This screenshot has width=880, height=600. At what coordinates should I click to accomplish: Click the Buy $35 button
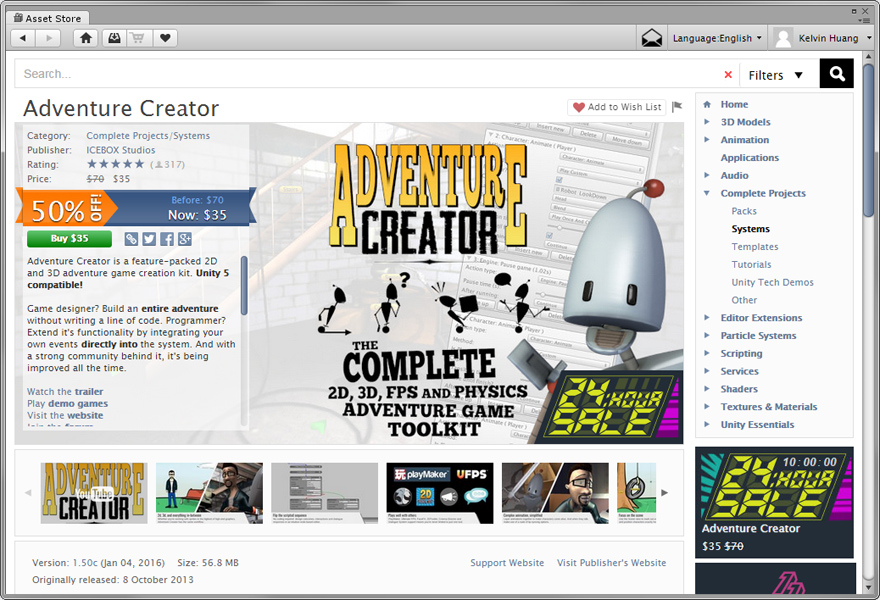(x=69, y=239)
